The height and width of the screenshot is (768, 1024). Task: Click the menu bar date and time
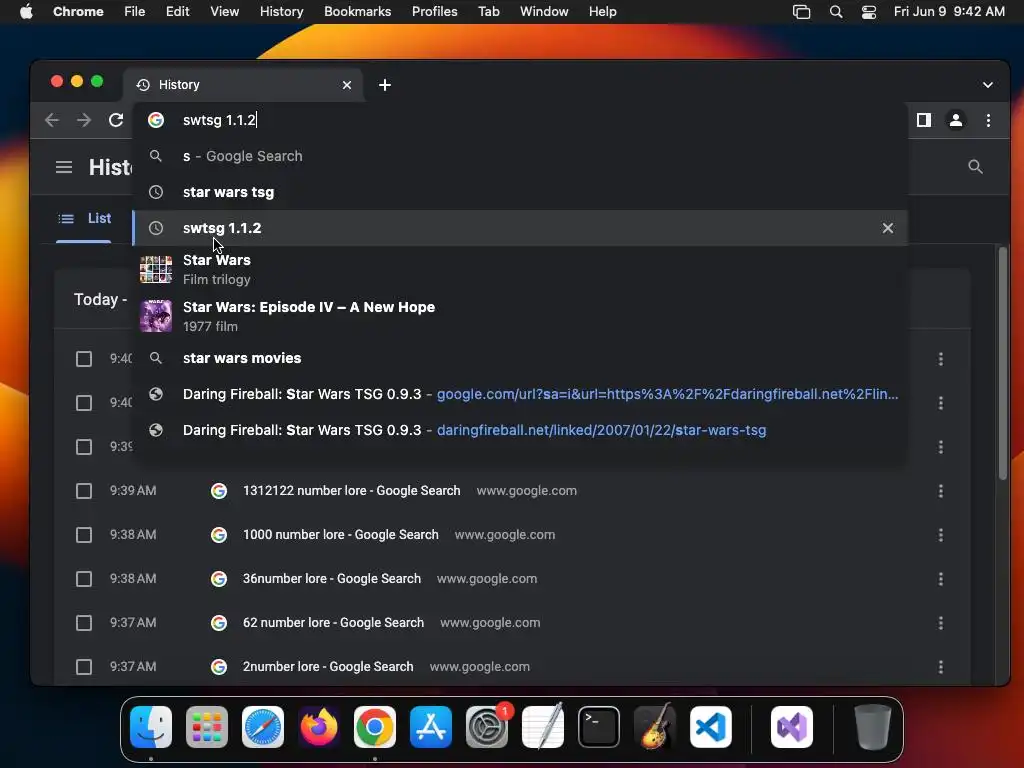[949, 12]
